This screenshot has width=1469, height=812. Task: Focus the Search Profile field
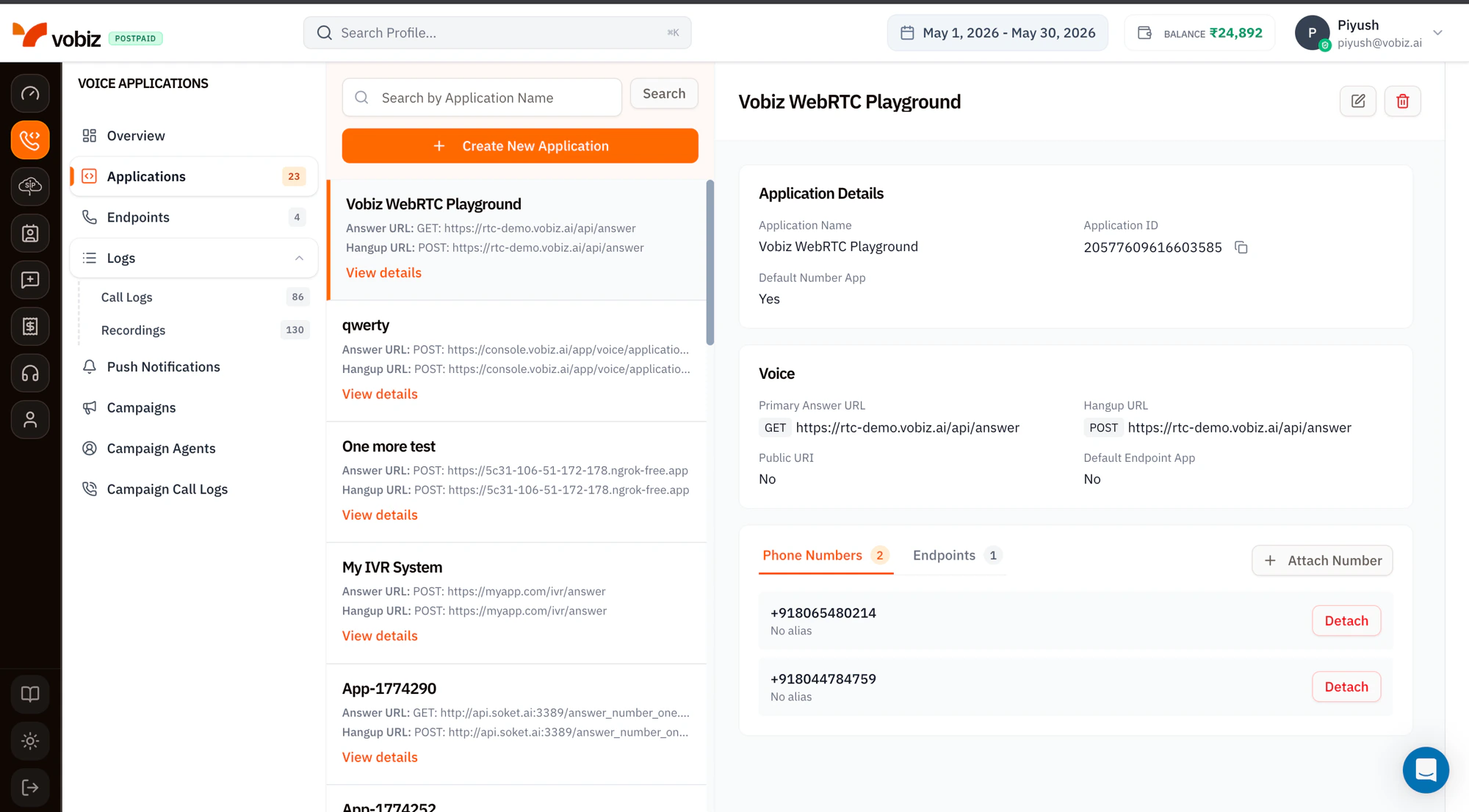[497, 33]
